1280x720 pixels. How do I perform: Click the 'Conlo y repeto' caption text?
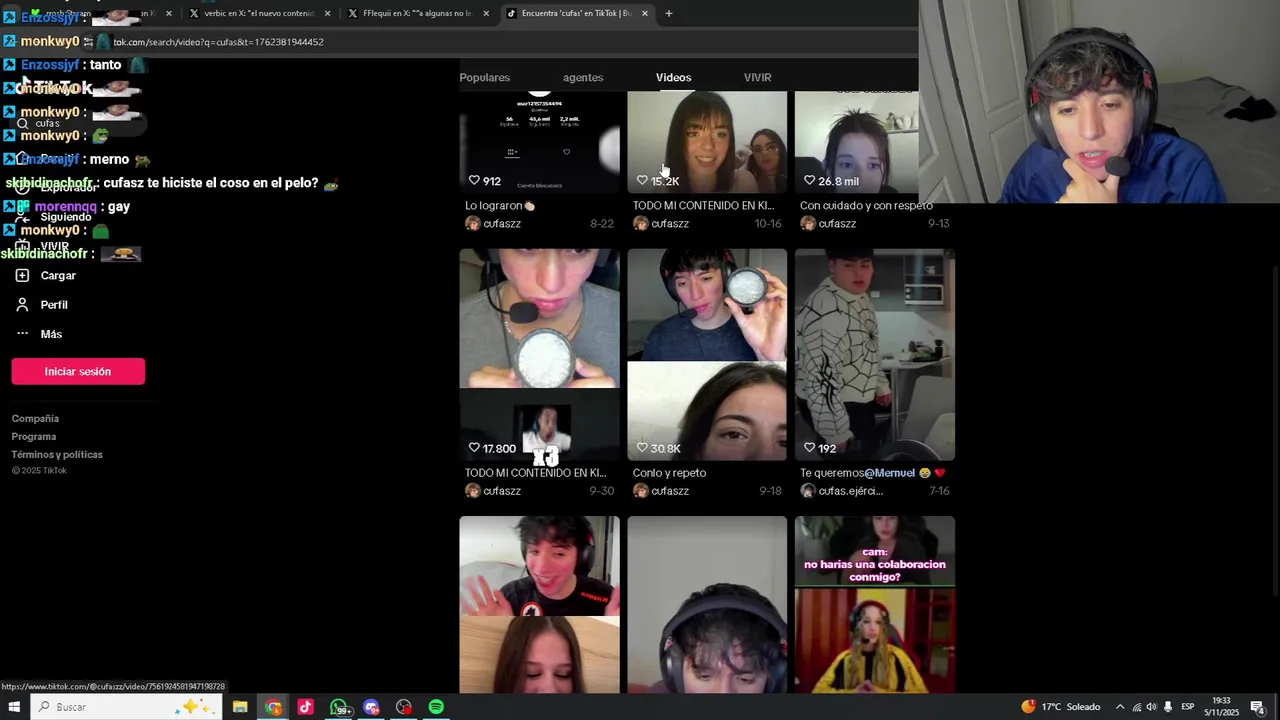click(x=669, y=472)
